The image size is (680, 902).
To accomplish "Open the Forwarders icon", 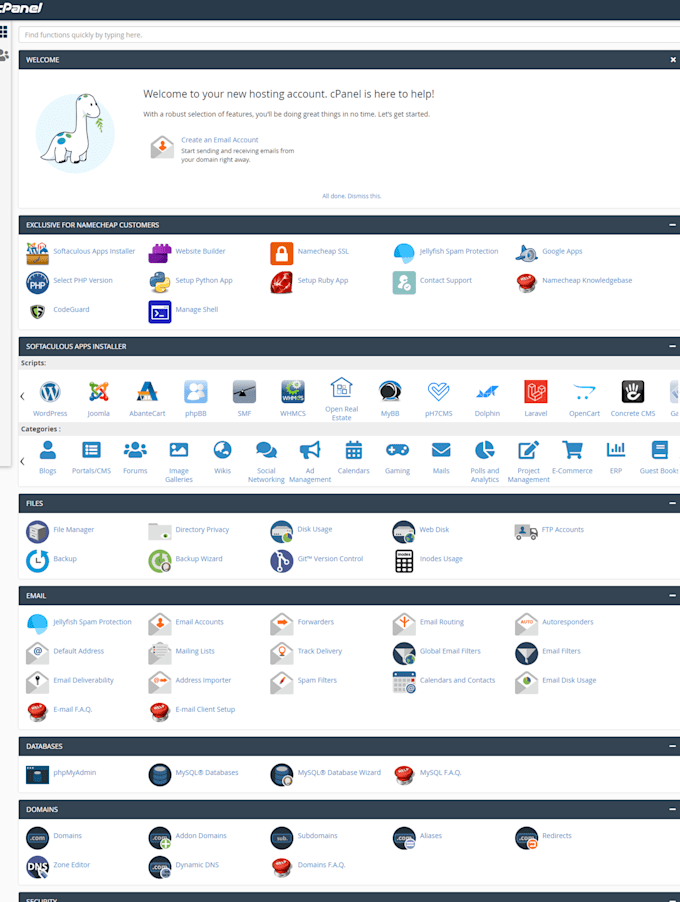I will coord(282,624).
